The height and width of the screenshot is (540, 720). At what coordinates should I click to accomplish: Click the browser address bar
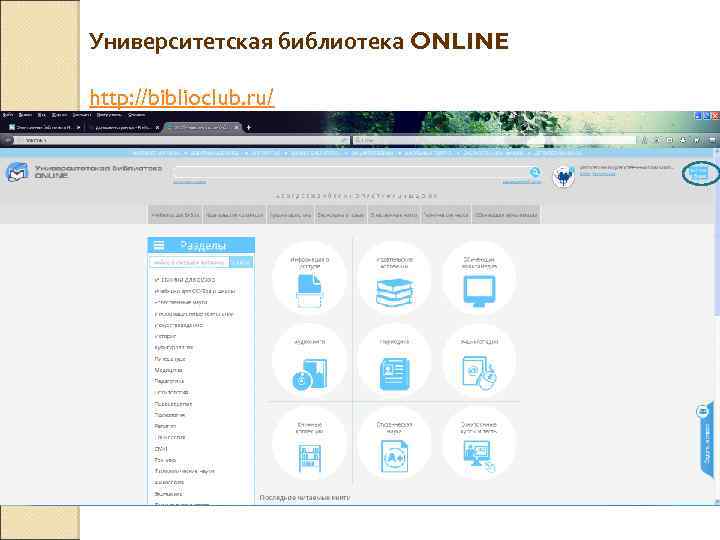pos(182,140)
